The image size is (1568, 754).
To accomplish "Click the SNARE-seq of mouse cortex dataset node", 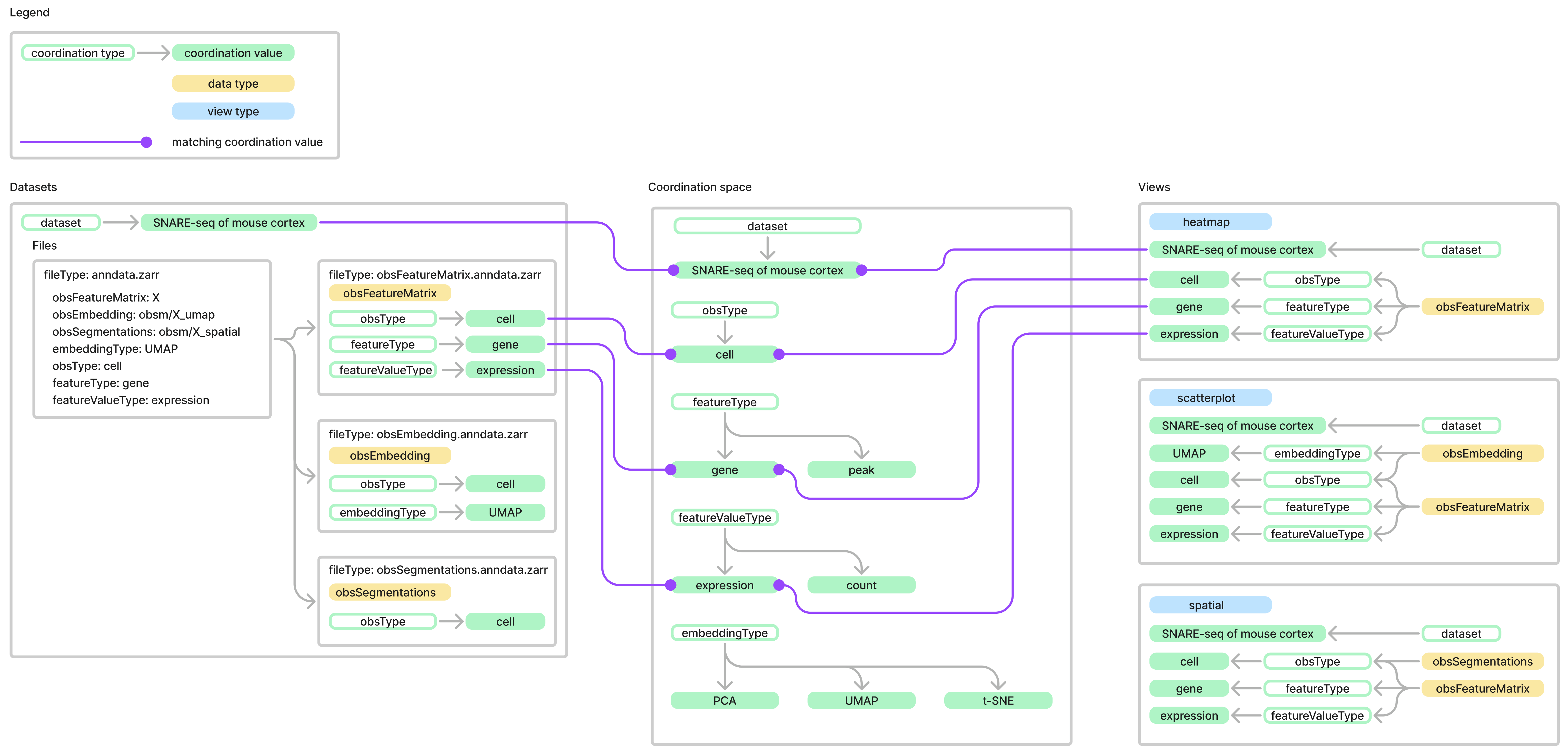I will [228, 223].
